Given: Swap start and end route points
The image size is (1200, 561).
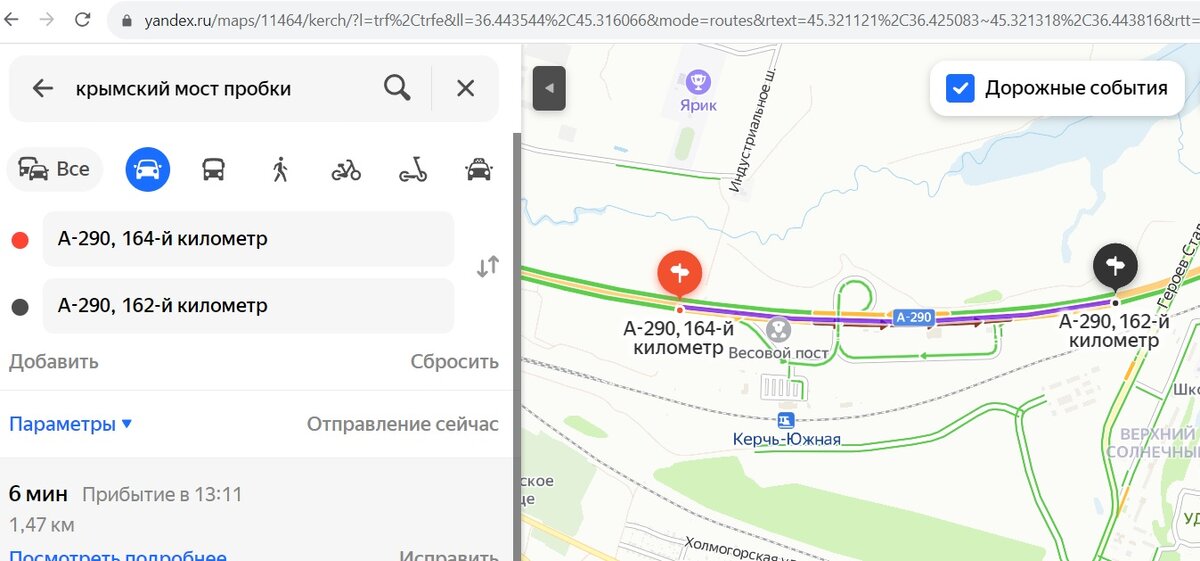Looking at the screenshot, I should [x=487, y=267].
